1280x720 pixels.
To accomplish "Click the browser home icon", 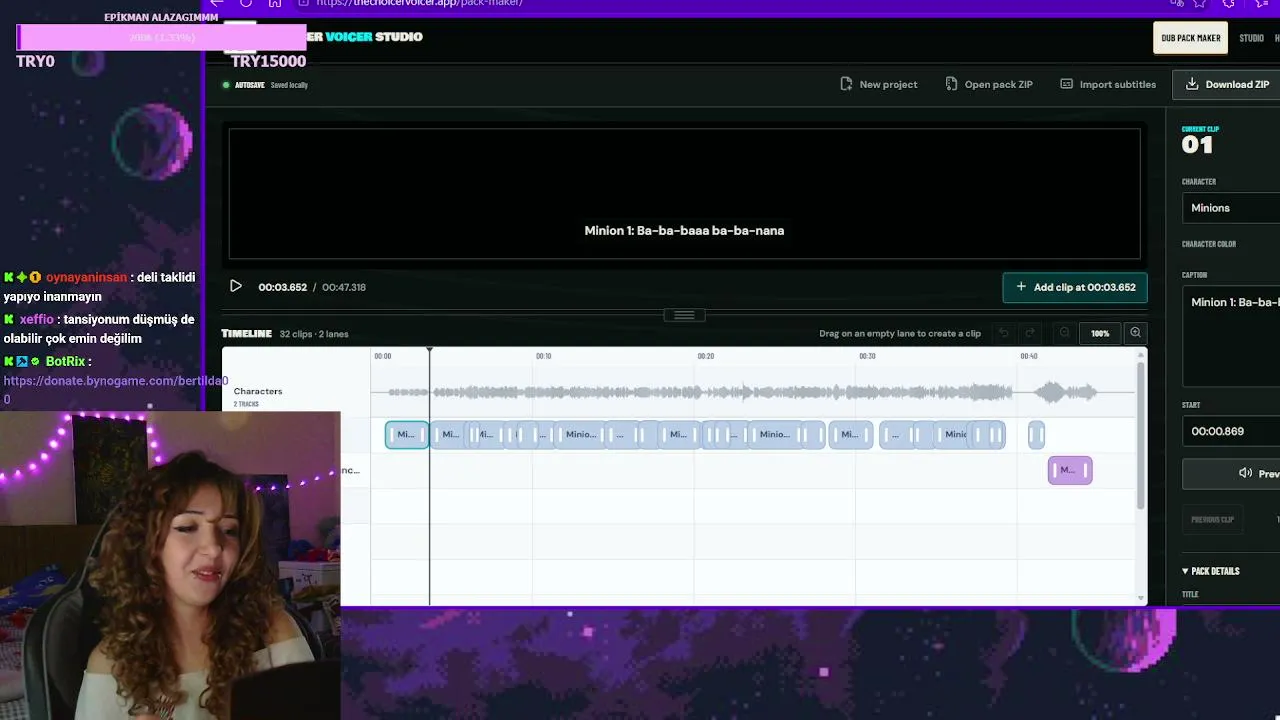I will [275, 3].
